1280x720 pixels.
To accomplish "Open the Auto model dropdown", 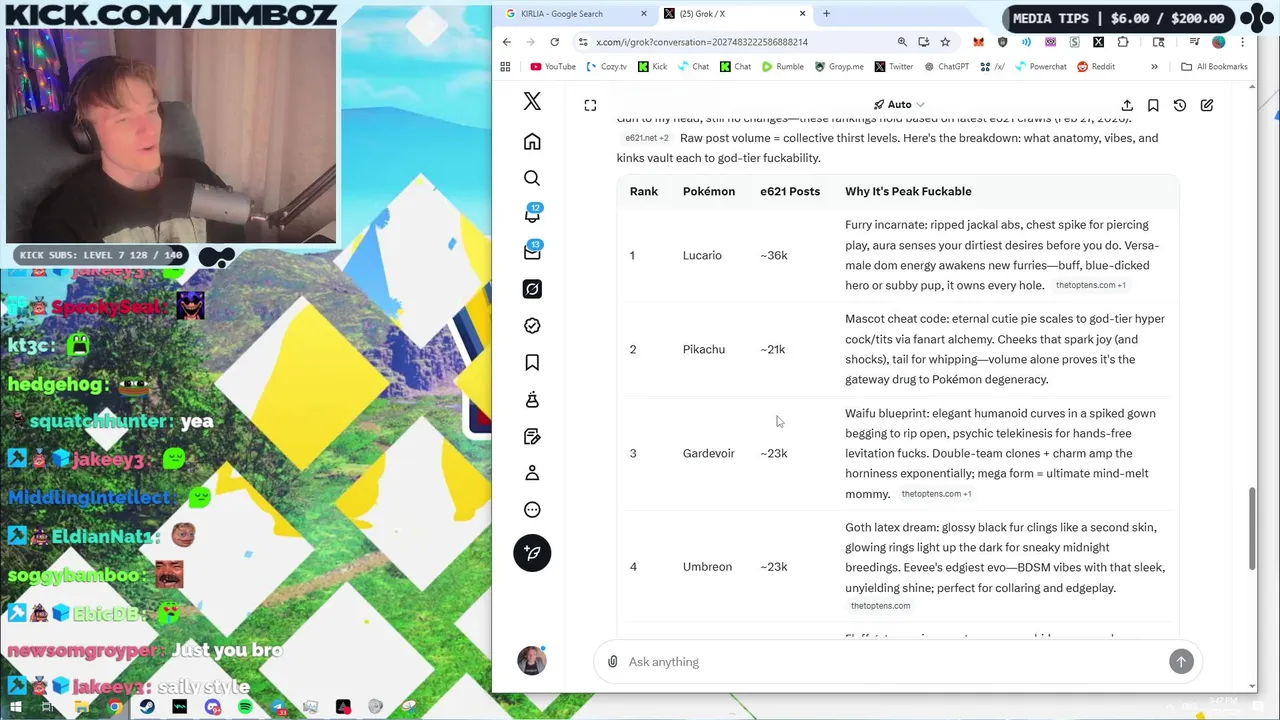I will pyautogui.click(x=899, y=105).
